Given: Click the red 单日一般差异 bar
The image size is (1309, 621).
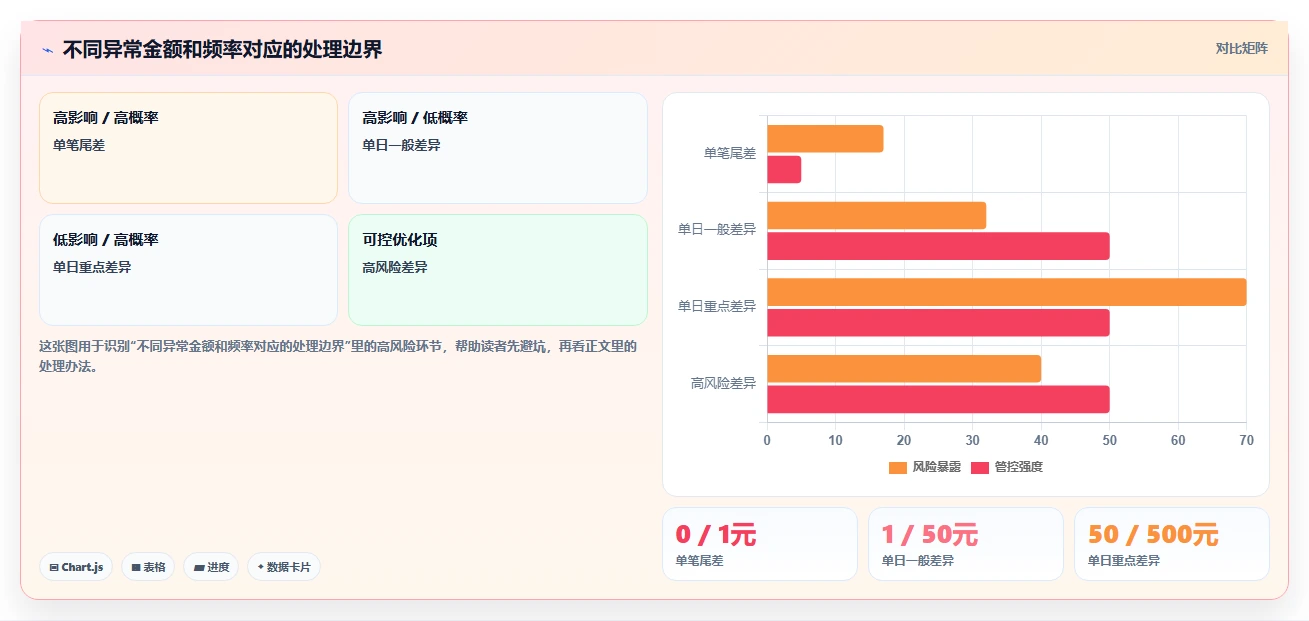Looking at the screenshot, I should pos(938,246).
